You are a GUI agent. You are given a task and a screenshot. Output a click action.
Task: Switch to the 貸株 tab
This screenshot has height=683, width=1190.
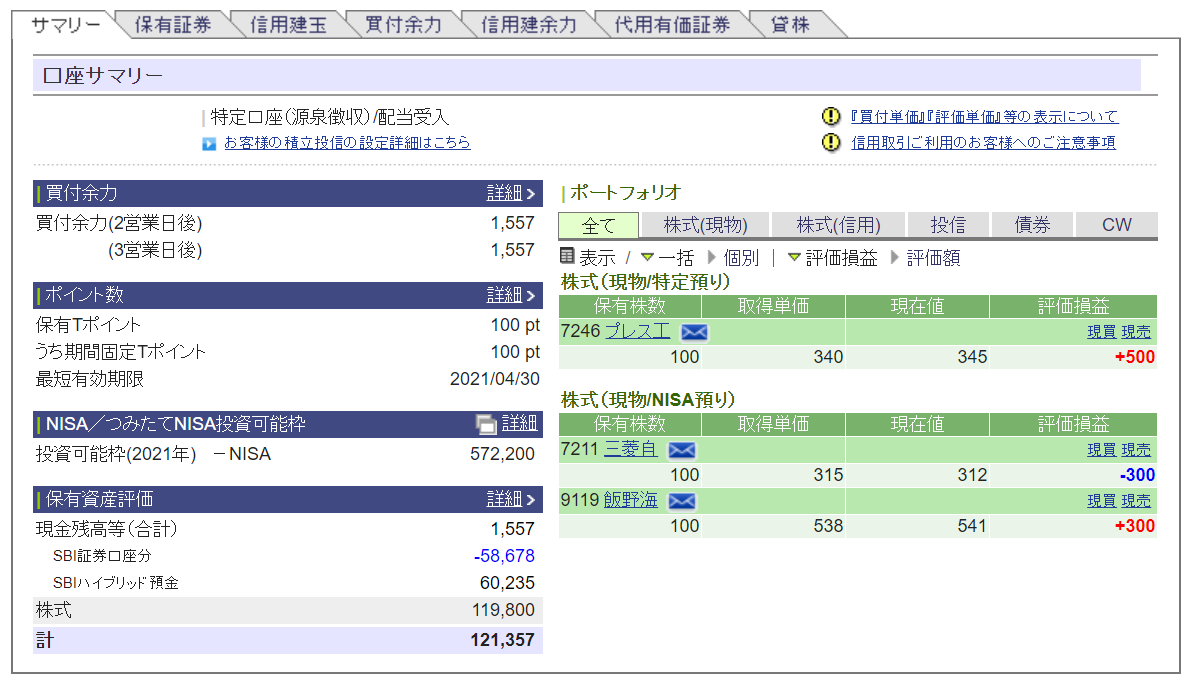[790, 25]
